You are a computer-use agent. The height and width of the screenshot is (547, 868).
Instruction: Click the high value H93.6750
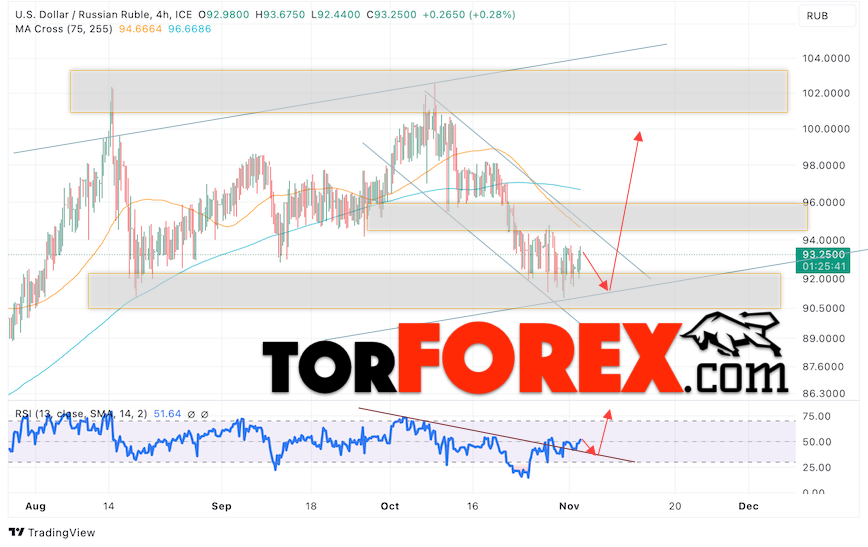click(280, 15)
